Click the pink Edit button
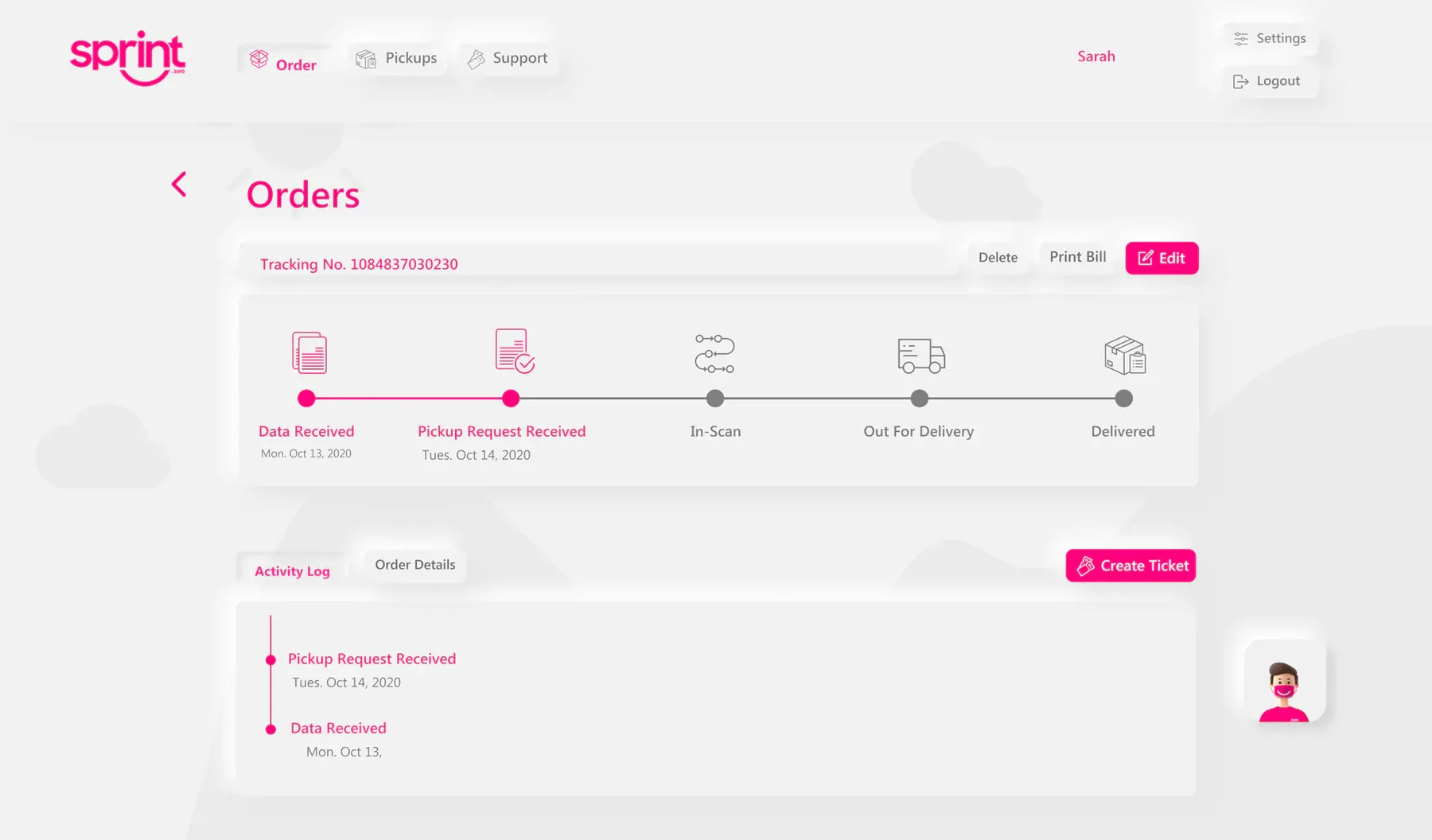Screen dimensions: 1432x840 (x=1162, y=258)
